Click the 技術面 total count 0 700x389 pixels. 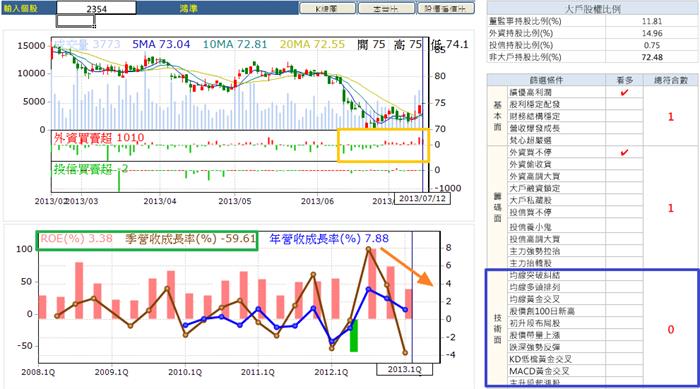click(671, 329)
